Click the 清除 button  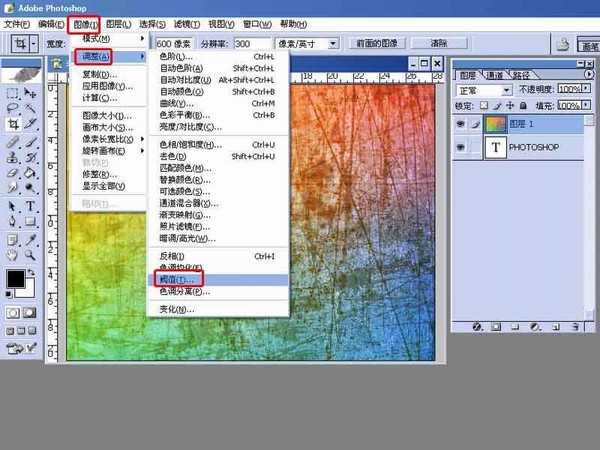click(439, 43)
